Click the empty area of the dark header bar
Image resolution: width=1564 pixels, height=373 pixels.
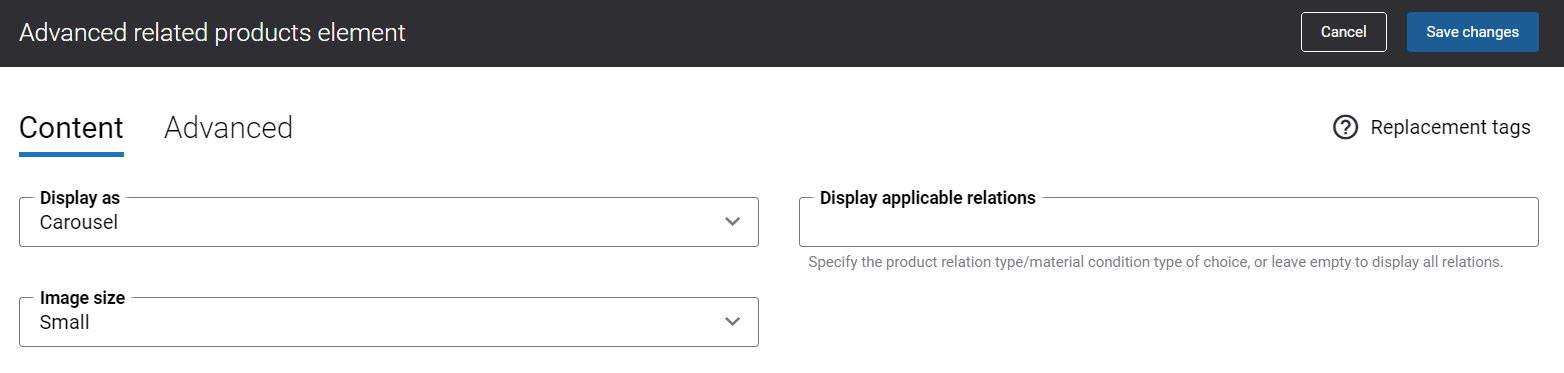850,32
